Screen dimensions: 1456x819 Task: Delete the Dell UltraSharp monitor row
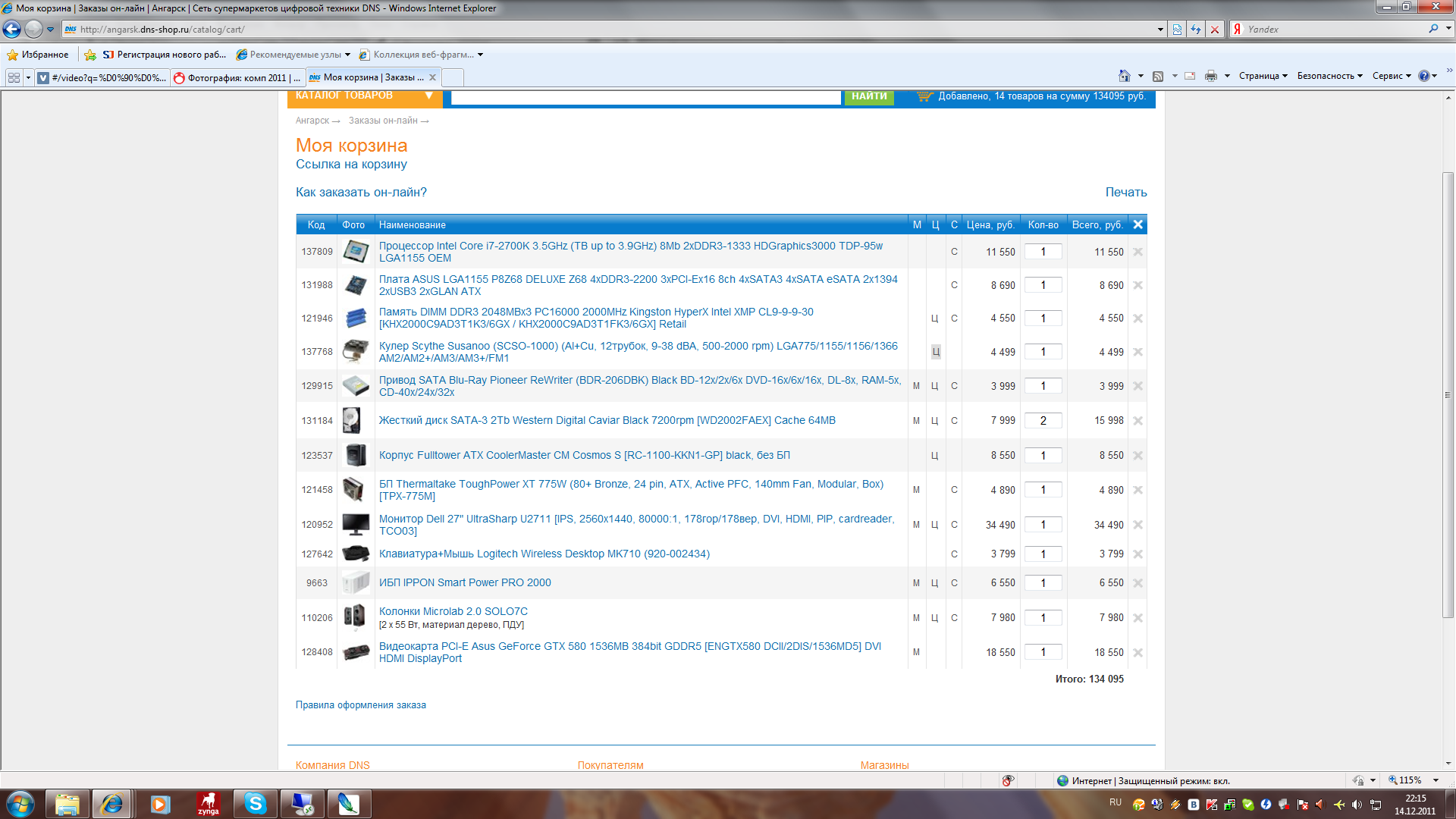click(x=1137, y=525)
